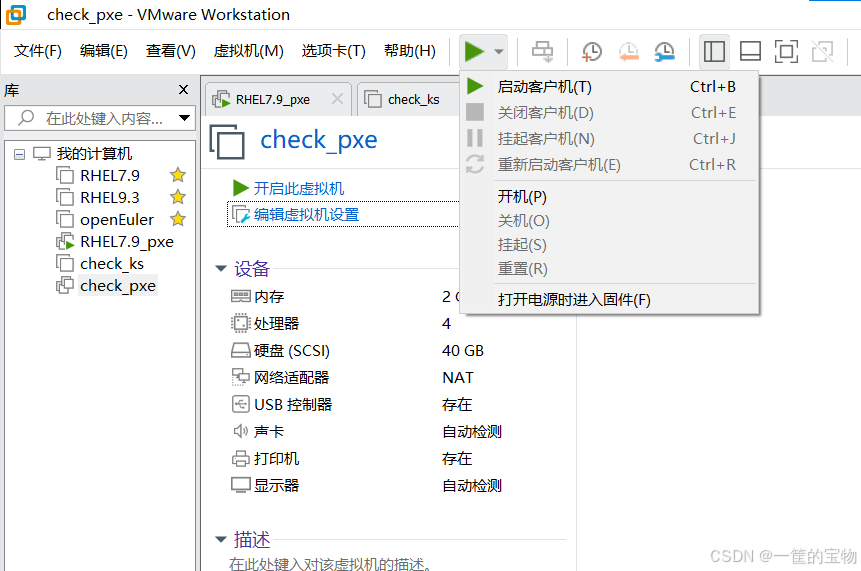
Task: Click the Unity mode toolbar icon
Action: pos(823,52)
